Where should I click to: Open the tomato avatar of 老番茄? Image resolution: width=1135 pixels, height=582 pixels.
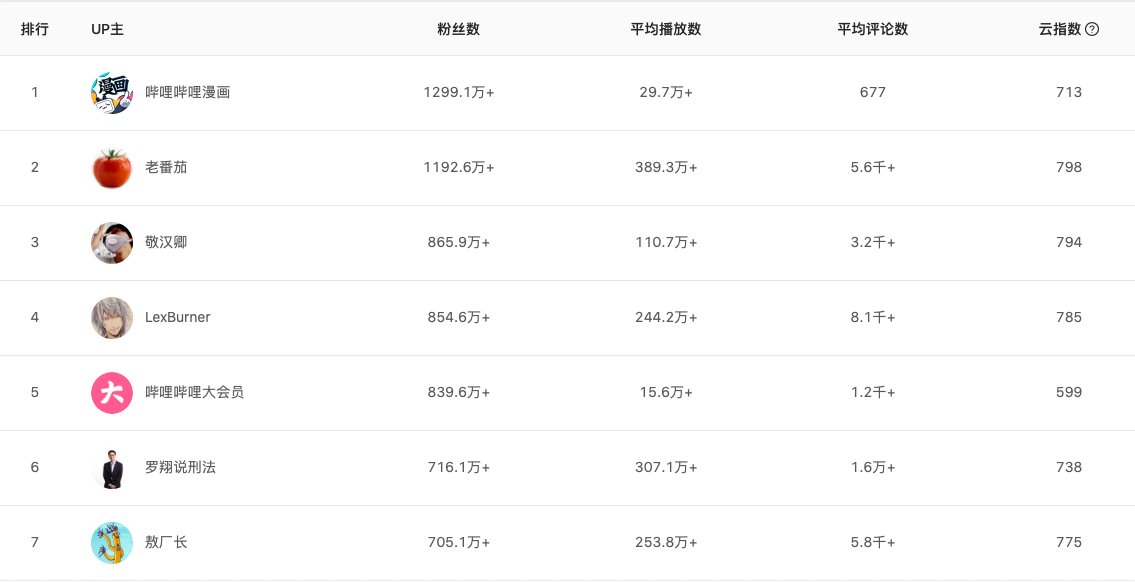click(x=111, y=168)
